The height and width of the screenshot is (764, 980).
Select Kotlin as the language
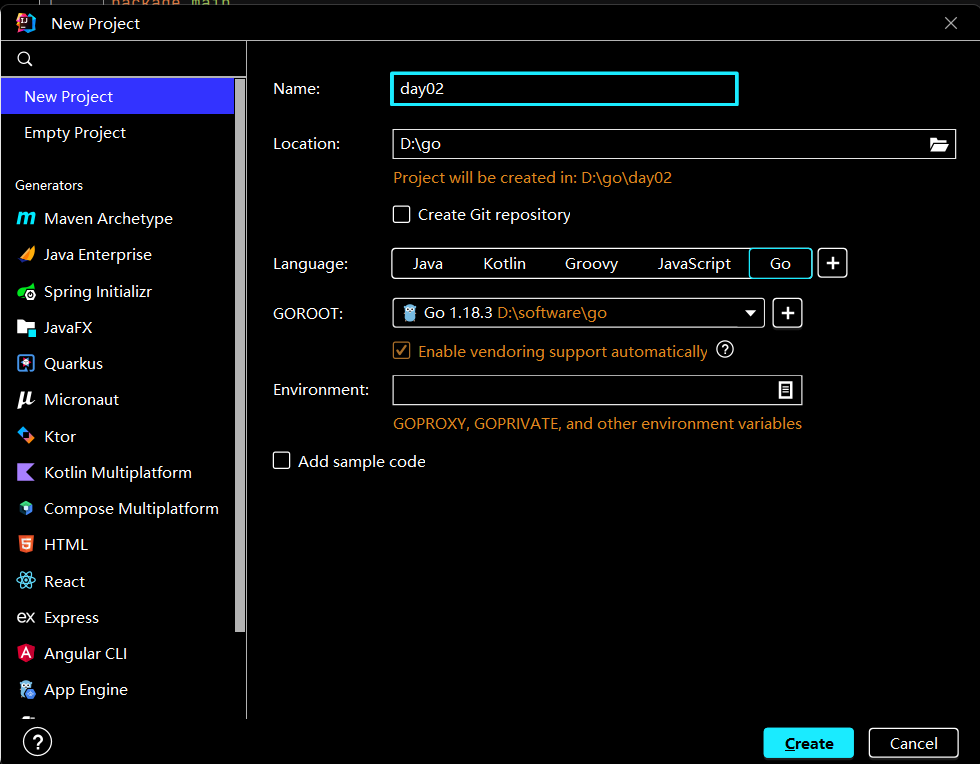pos(504,264)
